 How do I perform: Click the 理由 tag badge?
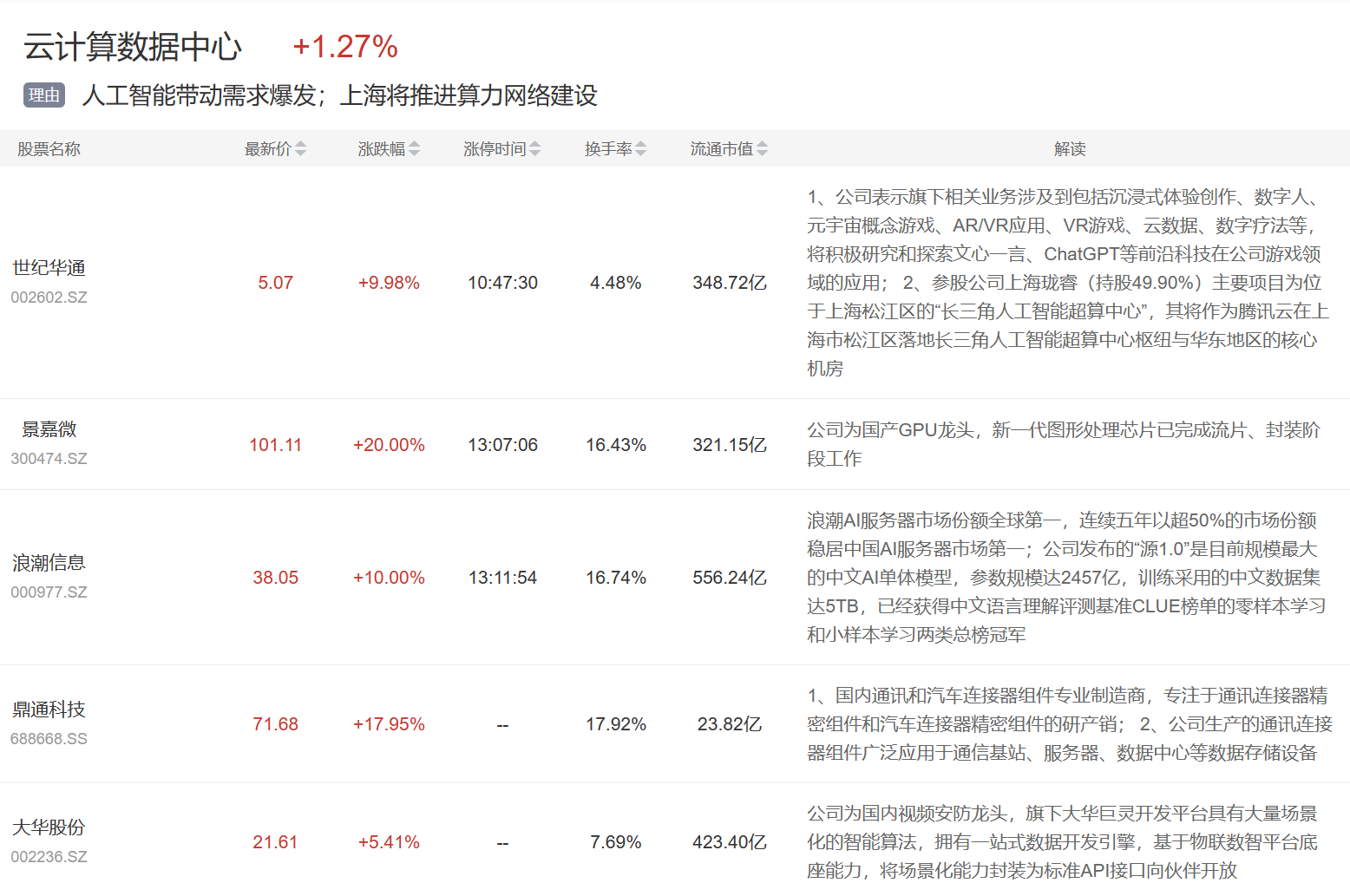44,95
